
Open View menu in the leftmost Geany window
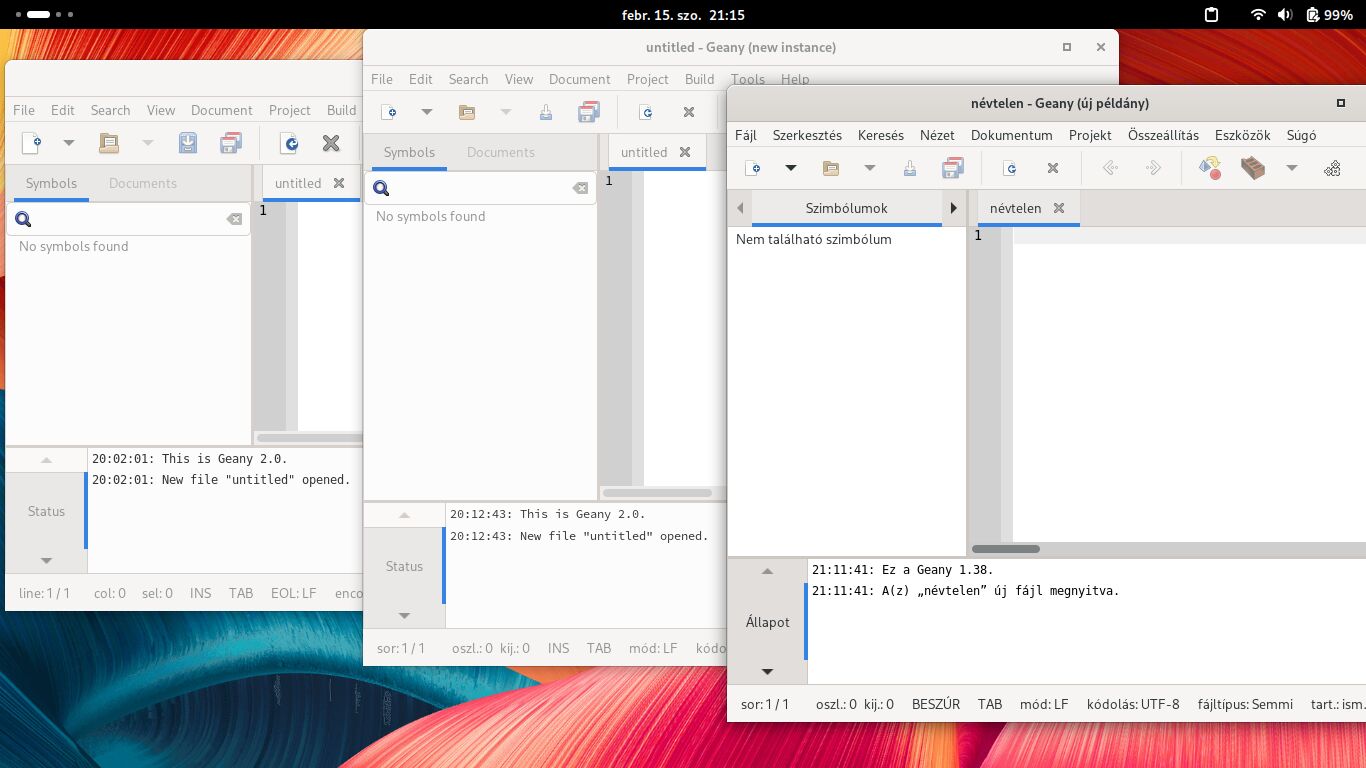pyautogui.click(x=160, y=110)
